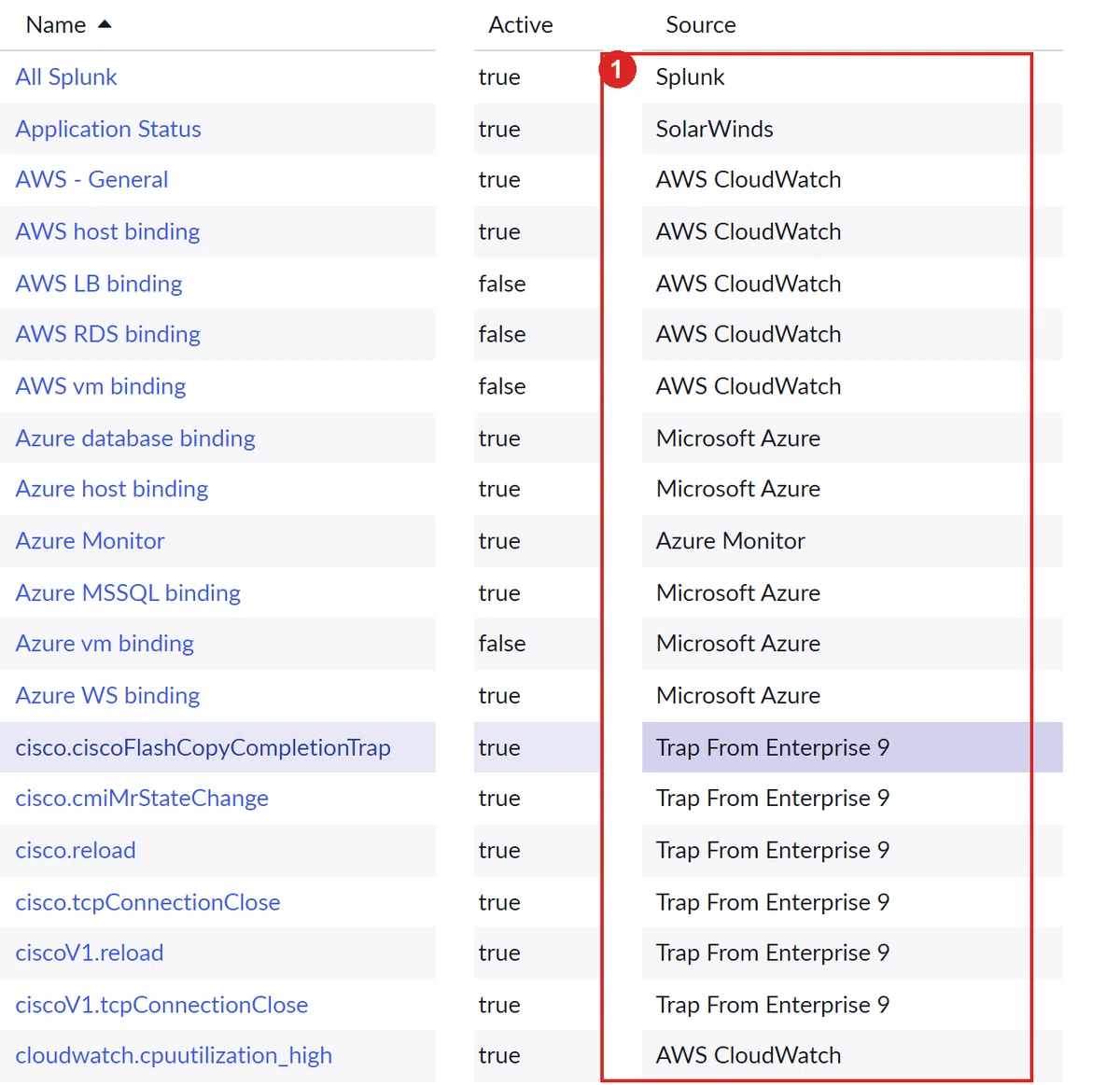Screen dimensions: 1120x1085
Task: Open cisco.tcpConnectionClose rule
Action: point(147,903)
